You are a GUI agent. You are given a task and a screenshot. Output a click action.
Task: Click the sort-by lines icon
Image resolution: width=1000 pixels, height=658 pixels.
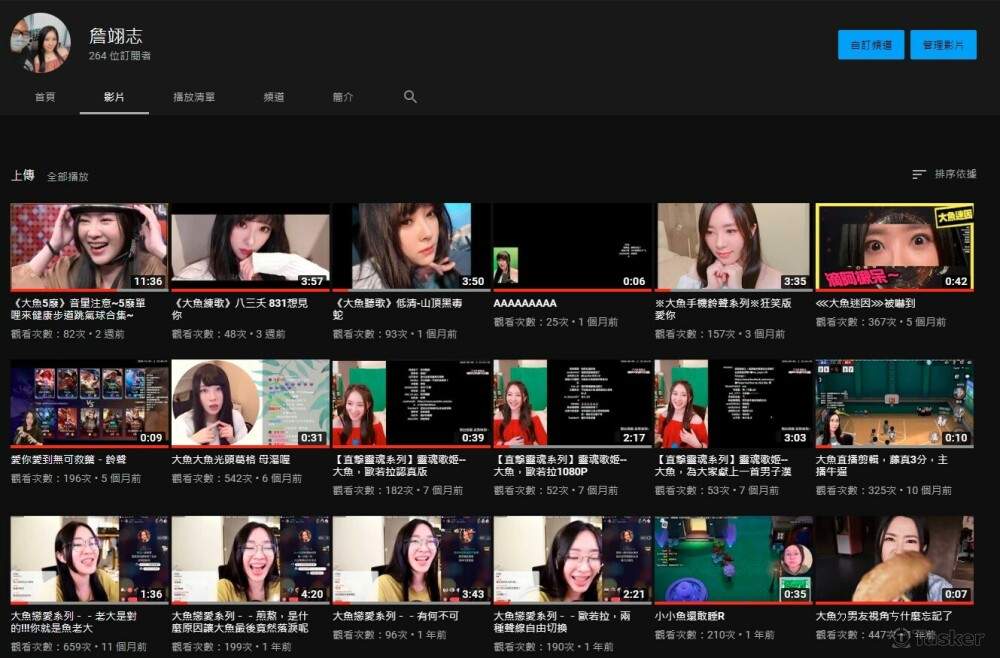tap(919, 174)
